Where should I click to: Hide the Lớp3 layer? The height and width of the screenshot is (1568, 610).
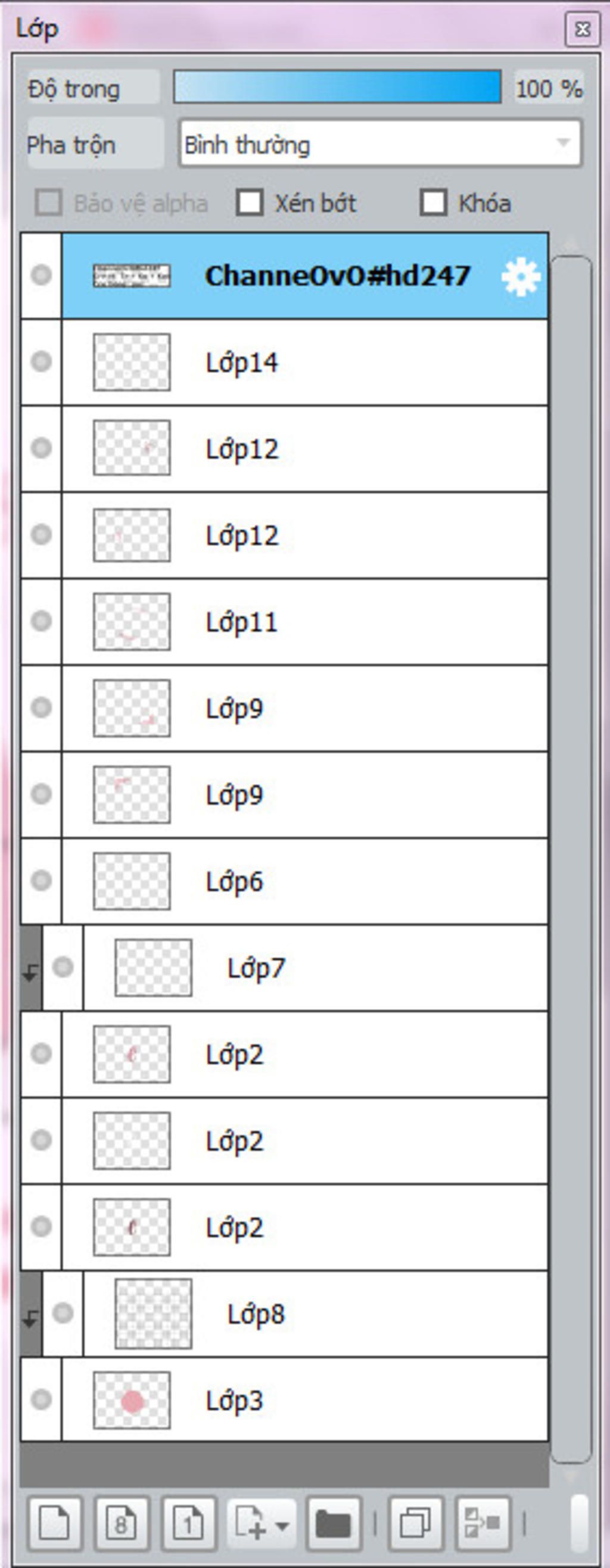(41, 1400)
